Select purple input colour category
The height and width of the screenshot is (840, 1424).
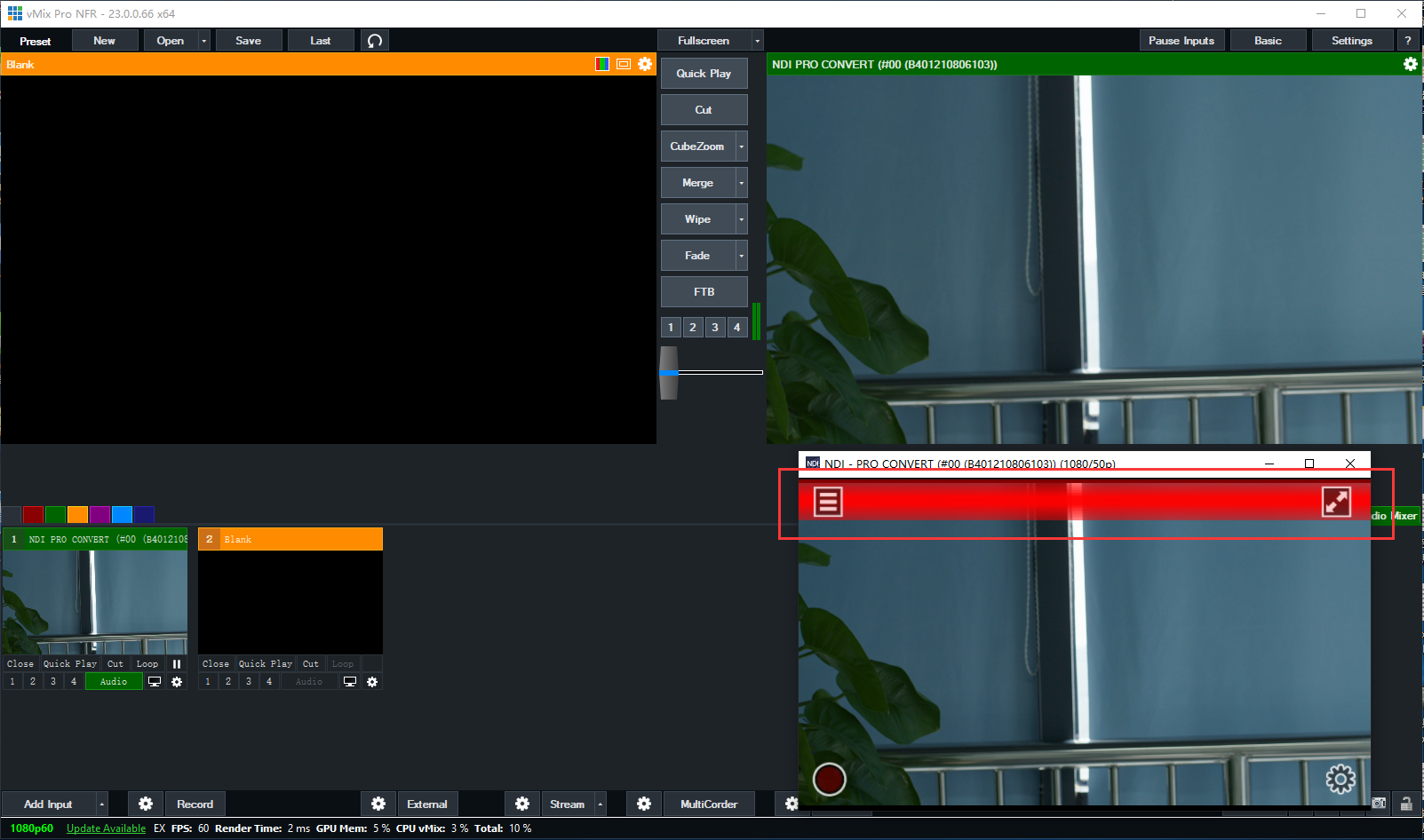tap(100, 514)
